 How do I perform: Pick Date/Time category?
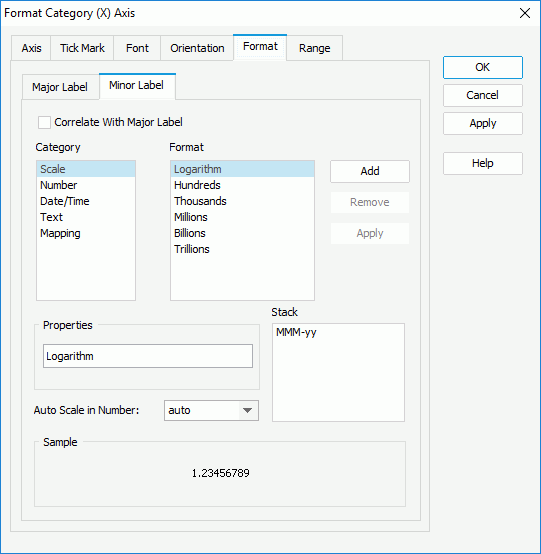pyautogui.click(x=86, y=201)
